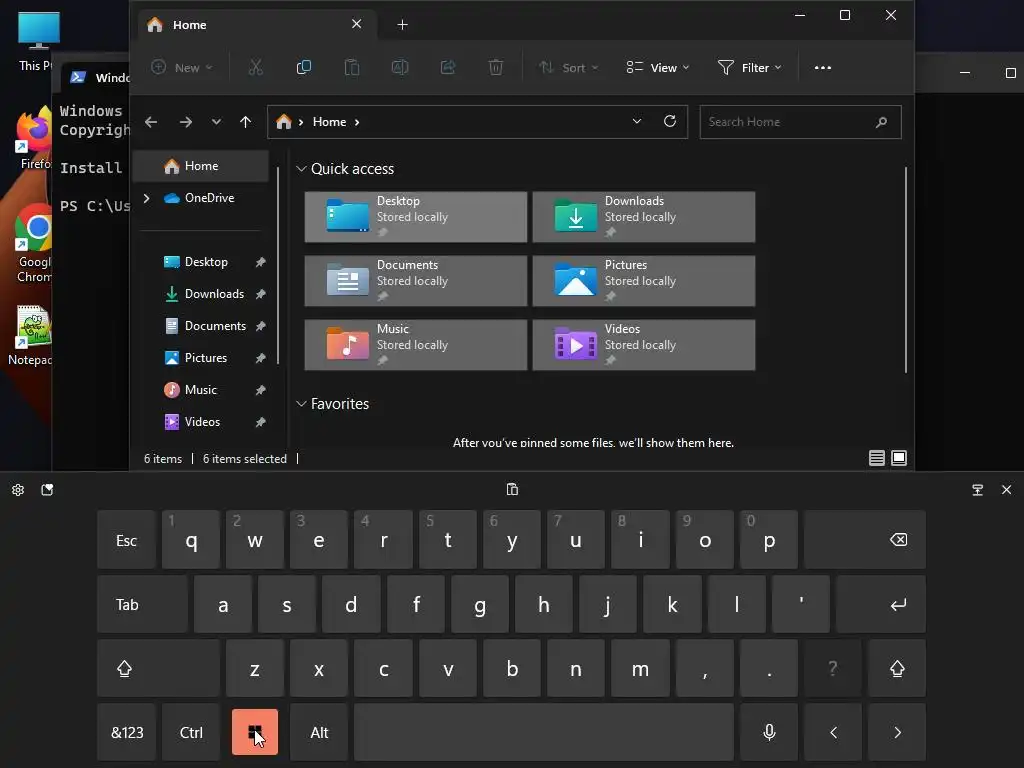Expand the address bar history dropdown

coord(637,121)
